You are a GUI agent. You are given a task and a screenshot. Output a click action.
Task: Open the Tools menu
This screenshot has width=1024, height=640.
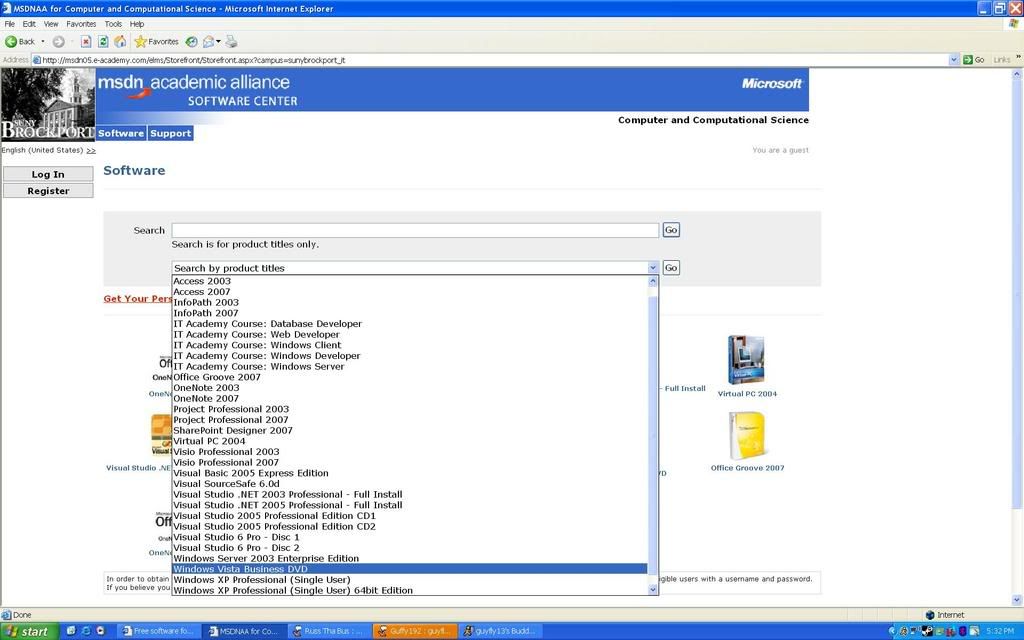113,24
